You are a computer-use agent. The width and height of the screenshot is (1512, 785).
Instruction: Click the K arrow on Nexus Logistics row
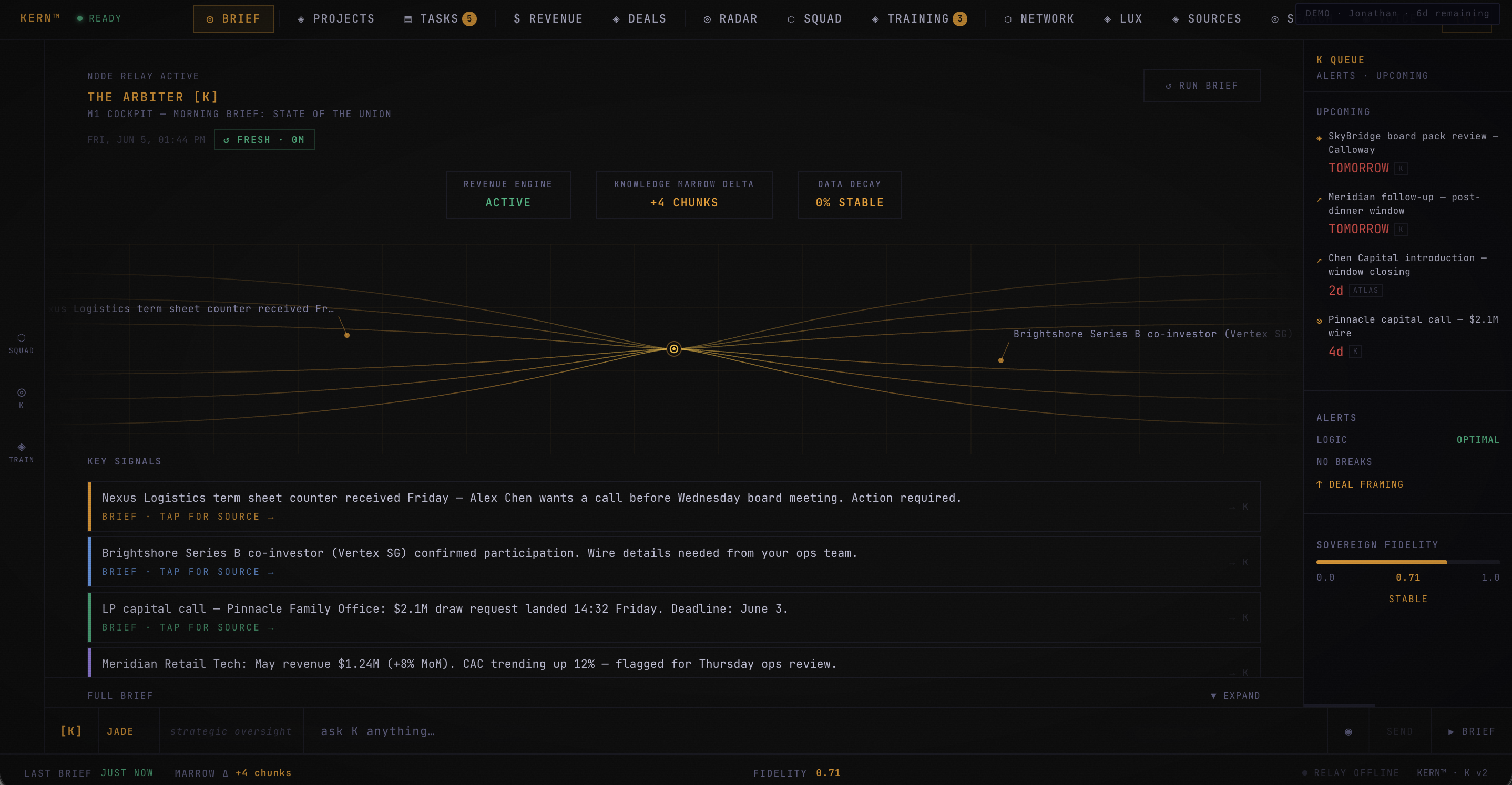[1239, 507]
